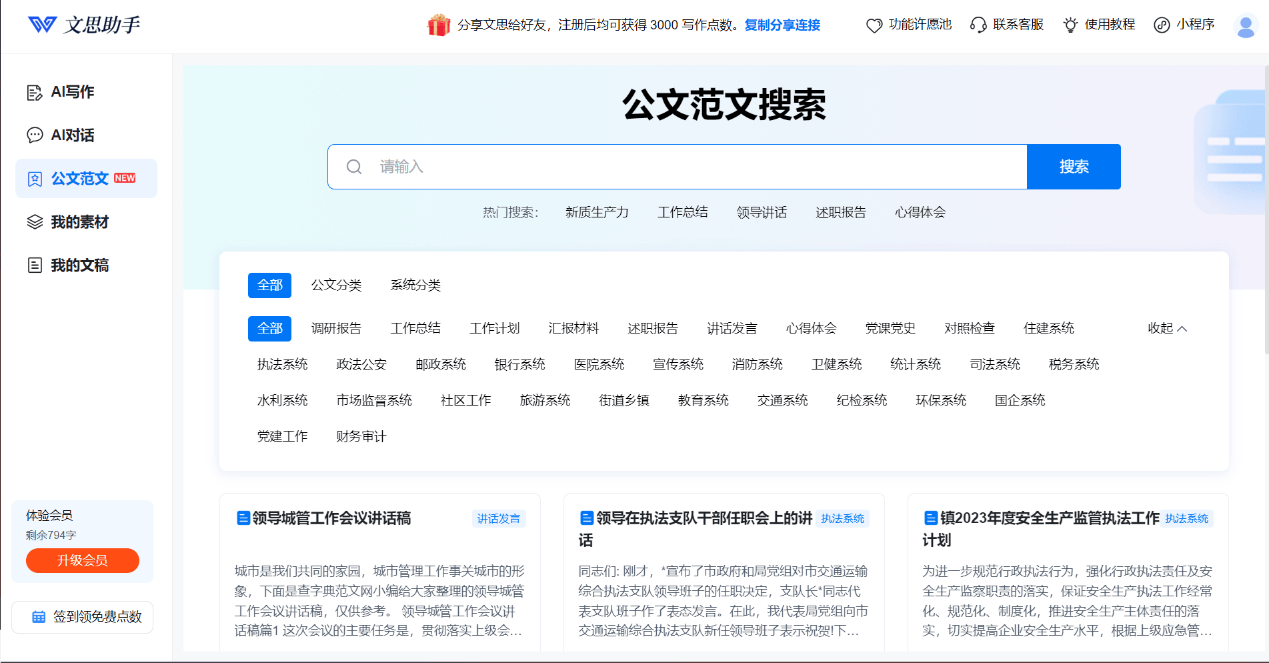Open 功能许愿池 heart icon
Screen dimensions: 1269x663
click(874, 25)
